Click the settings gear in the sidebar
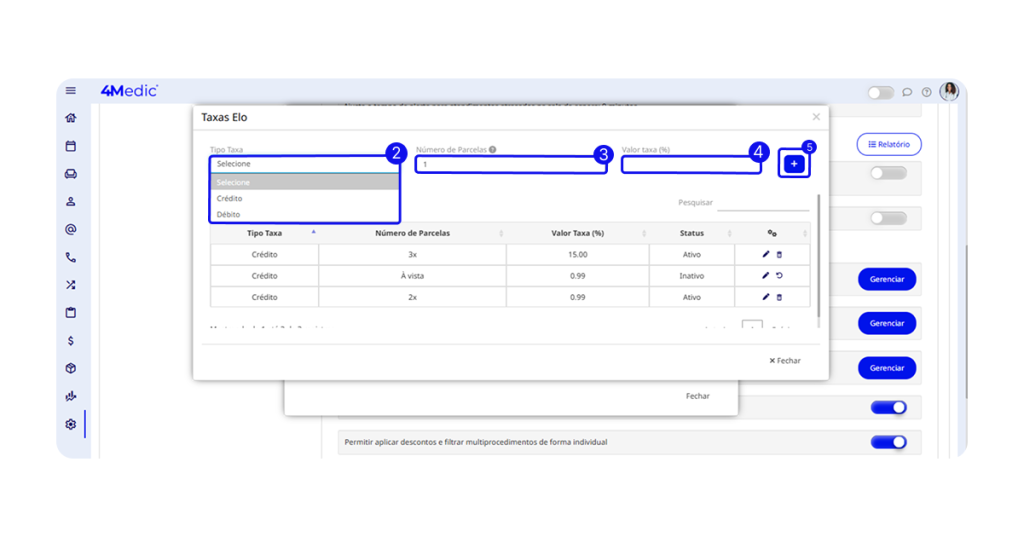1024x537 pixels. tap(71, 424)
